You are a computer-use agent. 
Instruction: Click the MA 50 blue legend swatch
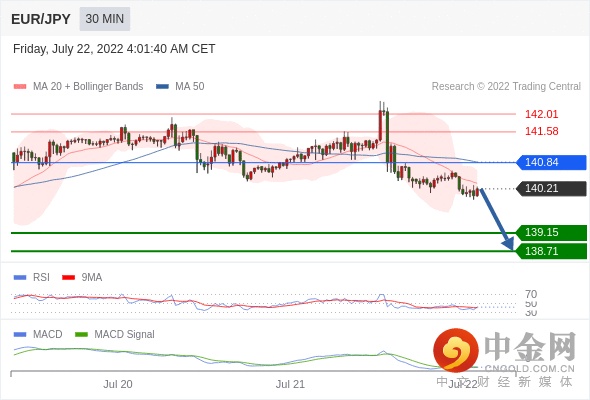coord(162,87)
